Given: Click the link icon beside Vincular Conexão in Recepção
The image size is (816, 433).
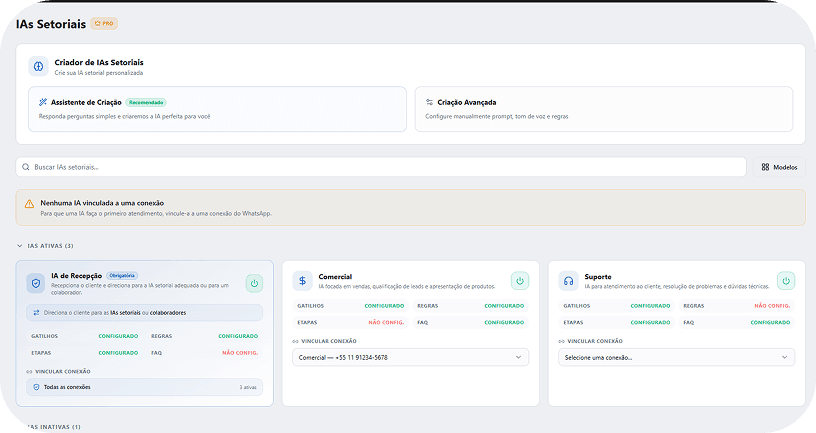Looking at the screenshot, I should pos(29,372).
